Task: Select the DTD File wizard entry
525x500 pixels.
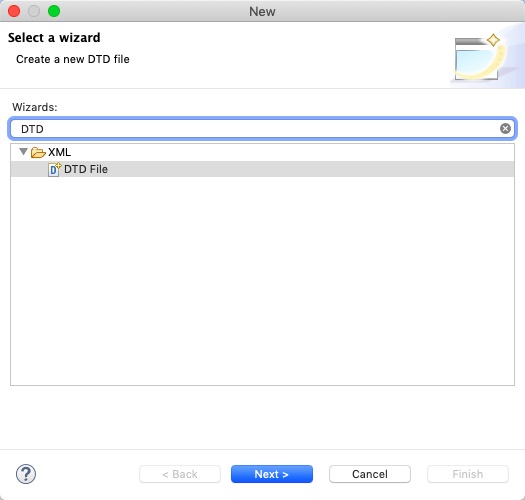Action: [x=262, y=169]
